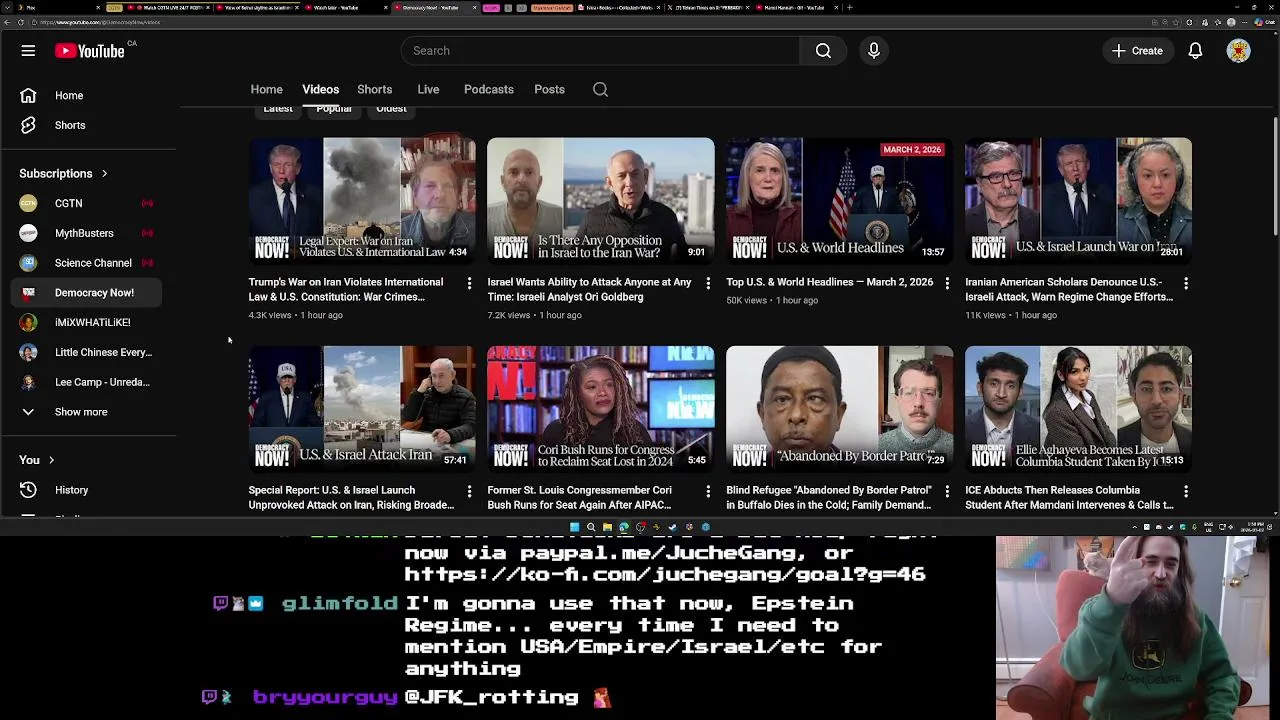Sort videos by Oldest chip
The width and height of the screenshot is (1280, 720).
pyautogui.click(x=391, y=110)
